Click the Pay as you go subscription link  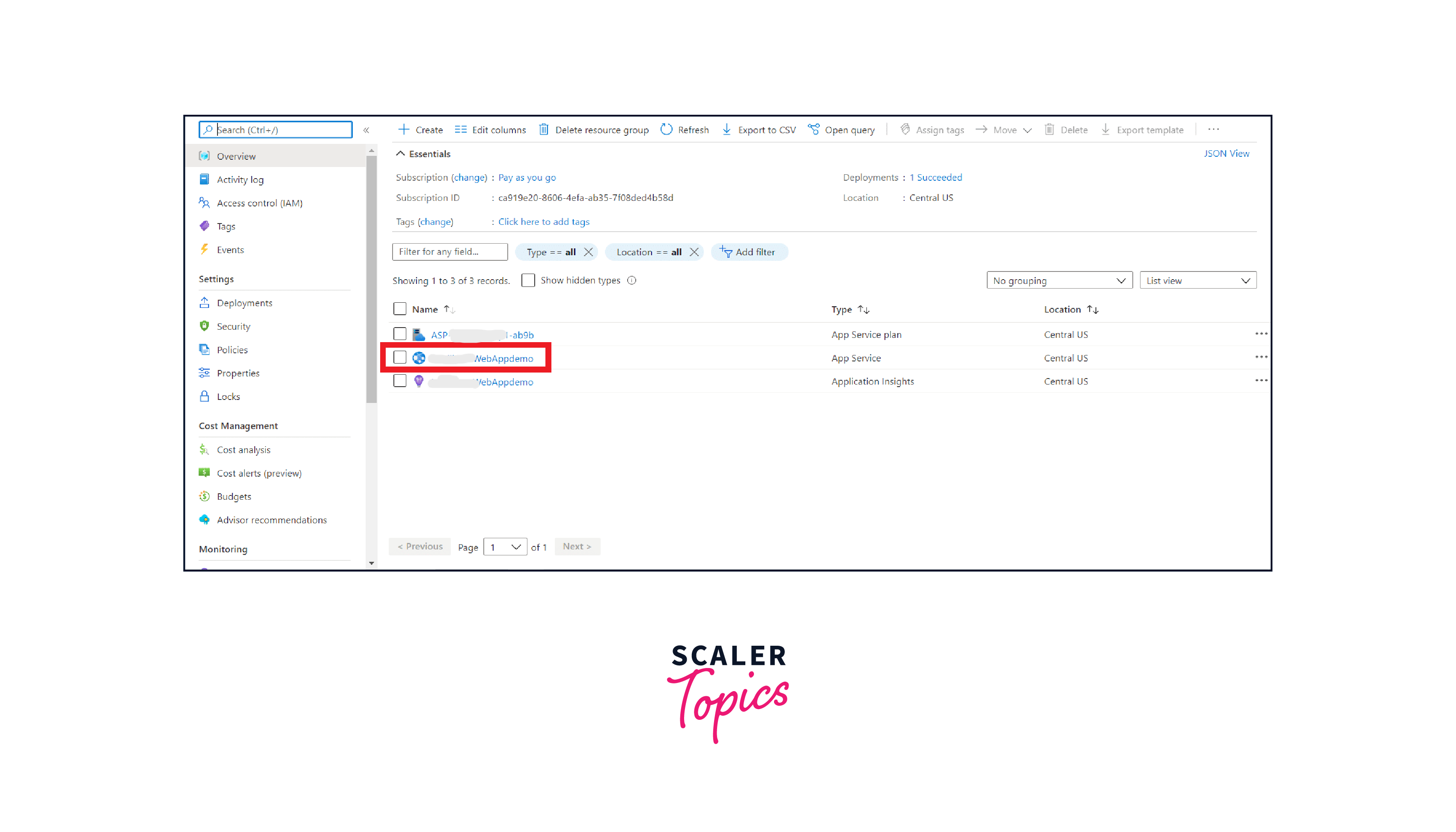click(528, 177)
